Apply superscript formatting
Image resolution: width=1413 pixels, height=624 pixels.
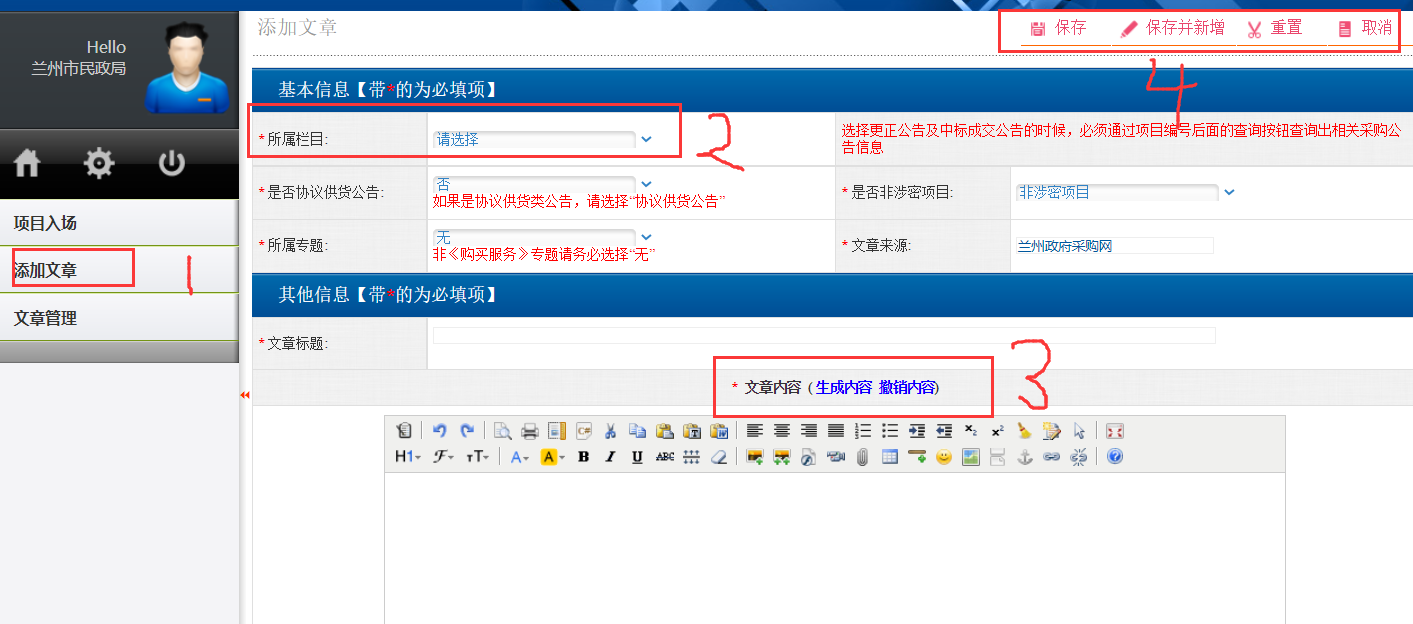997,431
